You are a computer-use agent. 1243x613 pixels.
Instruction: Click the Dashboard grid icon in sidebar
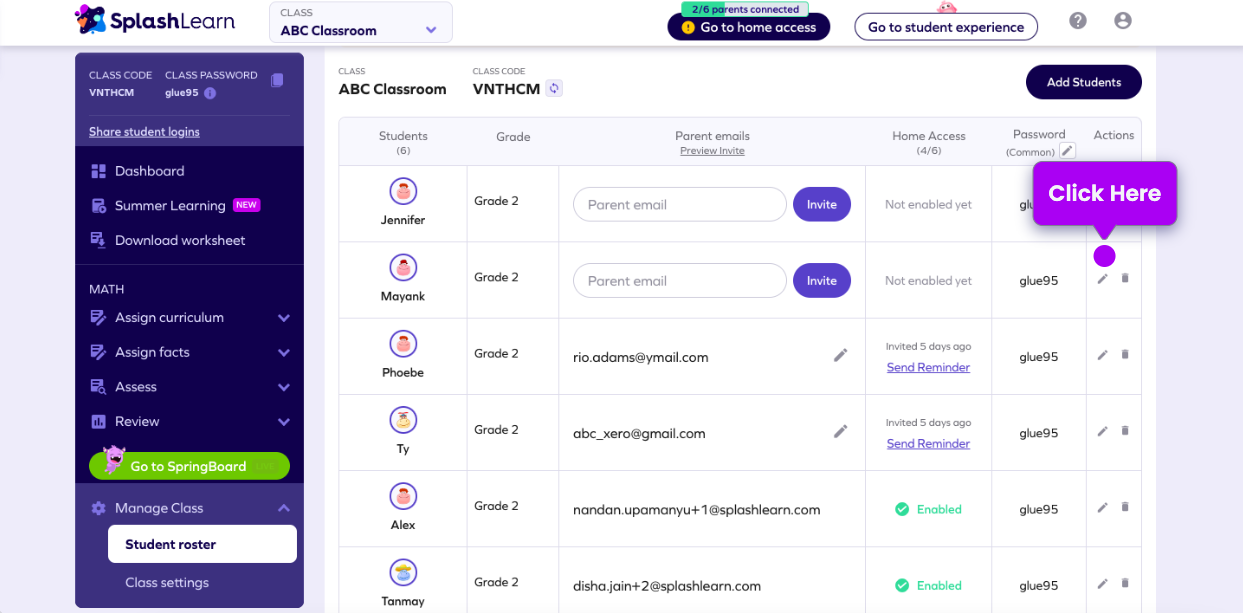[x=101, y=171]
